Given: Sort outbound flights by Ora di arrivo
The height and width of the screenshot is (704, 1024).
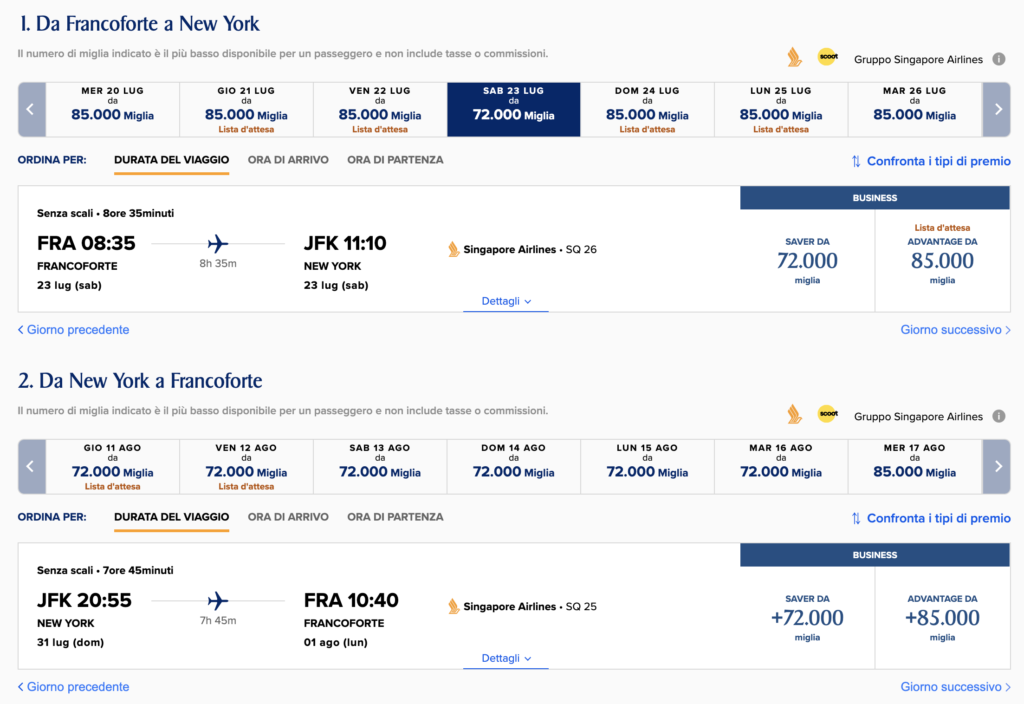Looking at the screenshot, I should pos(288,160).
